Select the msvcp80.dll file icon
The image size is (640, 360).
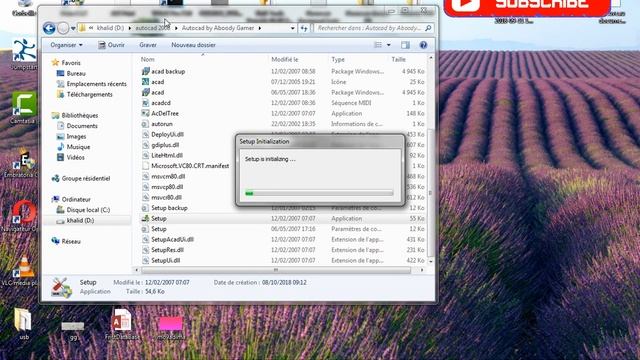coord(145,187)
